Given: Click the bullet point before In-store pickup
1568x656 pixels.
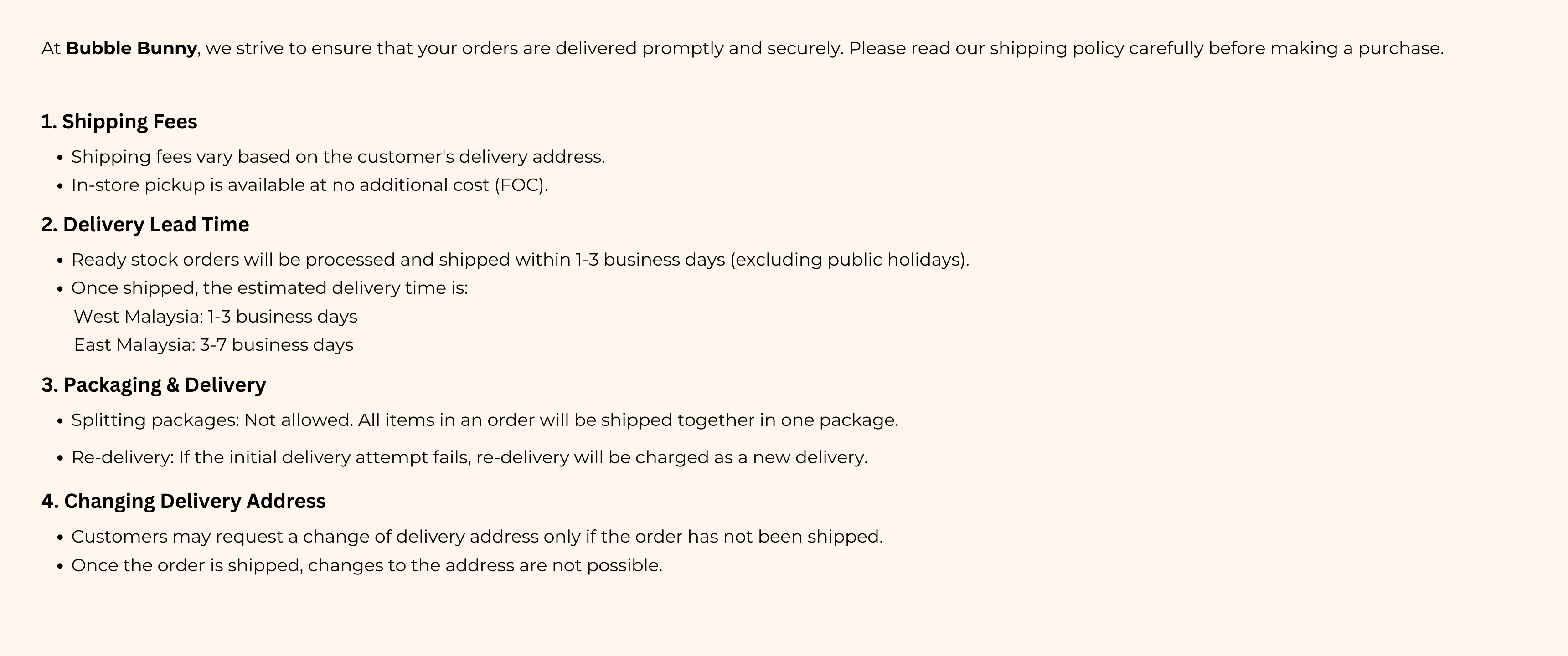Looking at the screenshot, I should tap(60, 186).
